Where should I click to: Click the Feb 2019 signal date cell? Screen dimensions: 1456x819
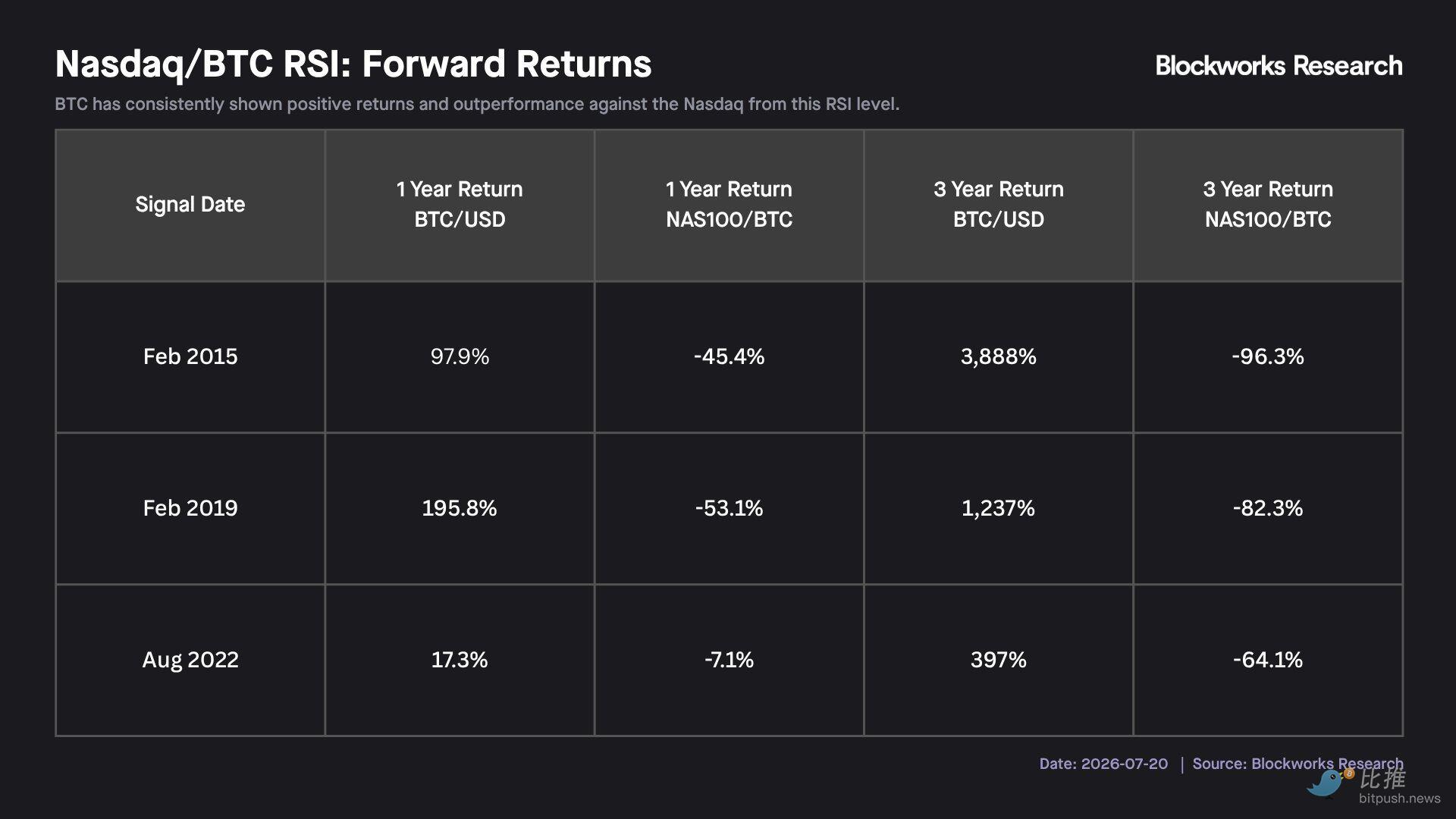pos(190,508)
